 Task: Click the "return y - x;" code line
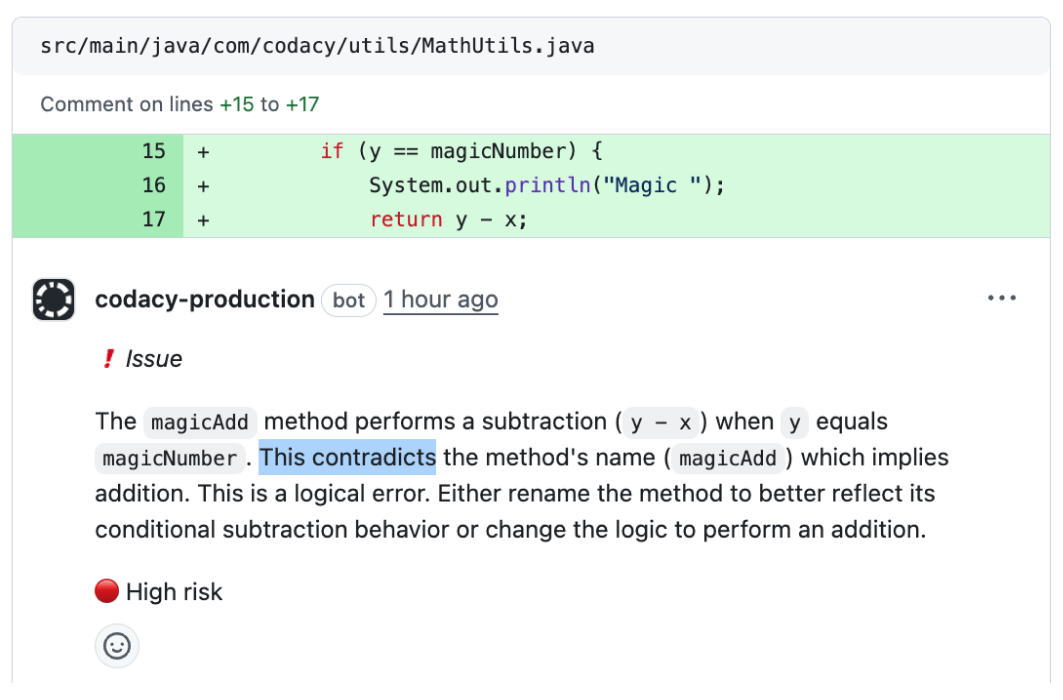(x=448, y=219)
